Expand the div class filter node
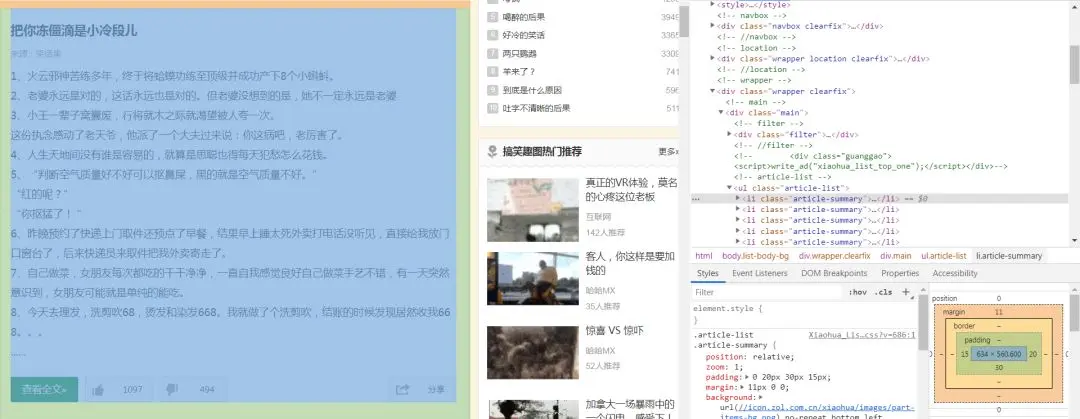This screenshot has width=1080, height=419. point(729,134)
